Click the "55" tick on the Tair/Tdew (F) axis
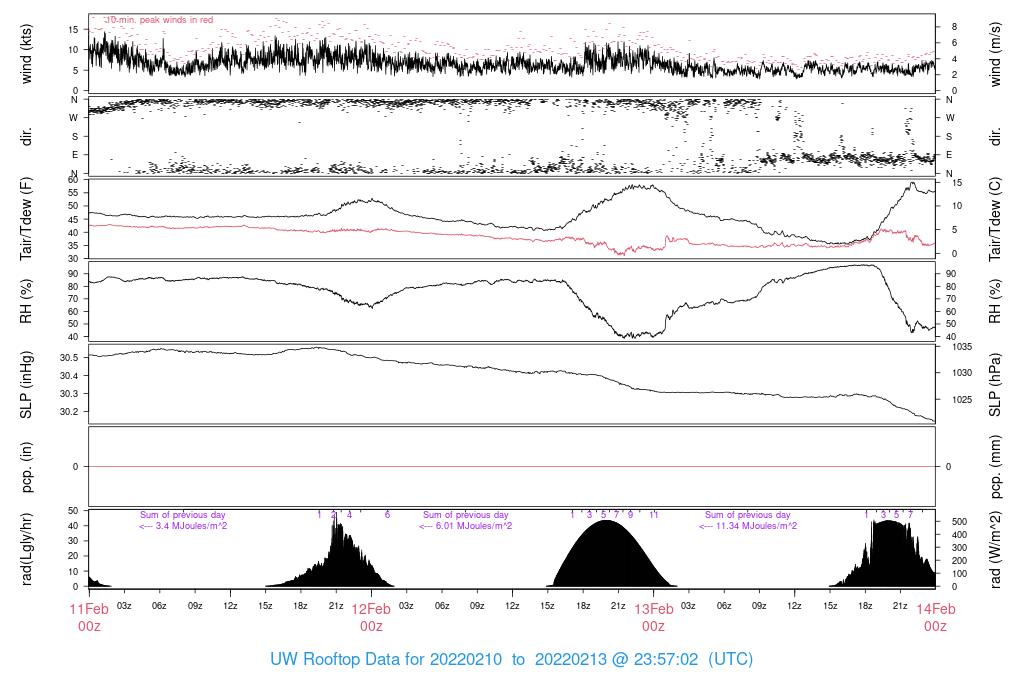Viewport: 1024px width, 700px height. coord(73,193)
